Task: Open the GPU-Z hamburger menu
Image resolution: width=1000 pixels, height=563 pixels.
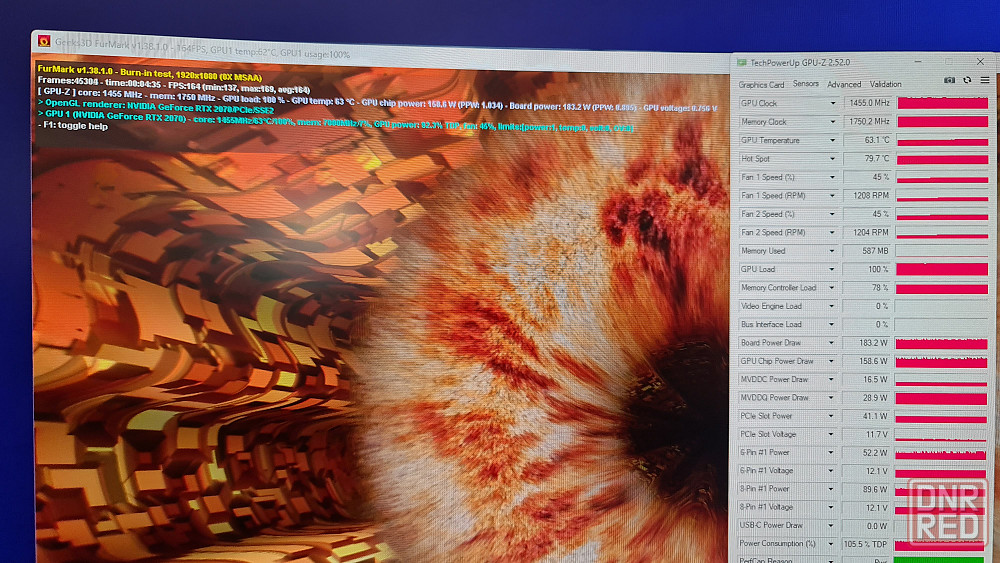Action: point(983,80)
